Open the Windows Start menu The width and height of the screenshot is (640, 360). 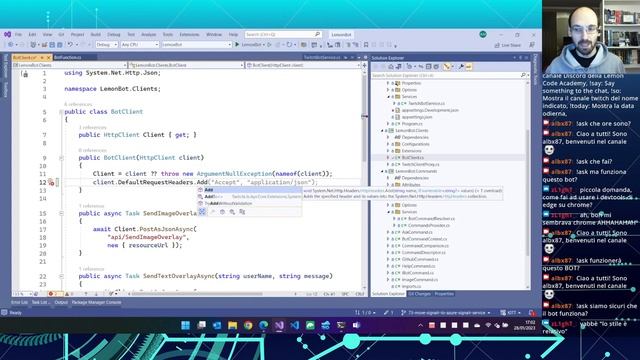pyautogui.click(x=185, y=325)
